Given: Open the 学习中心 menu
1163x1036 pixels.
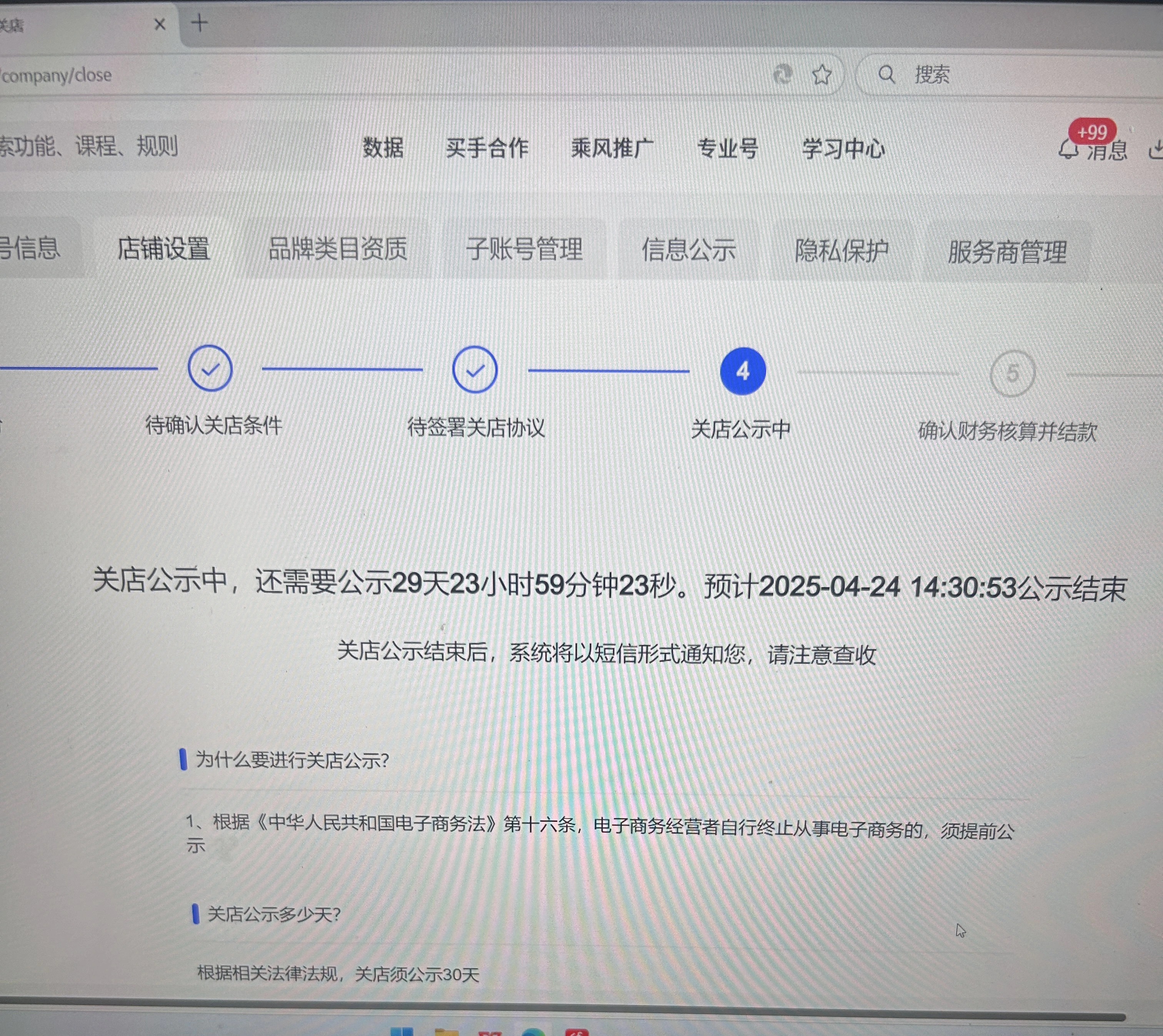Looking at the screenshot, I should 843,149.
